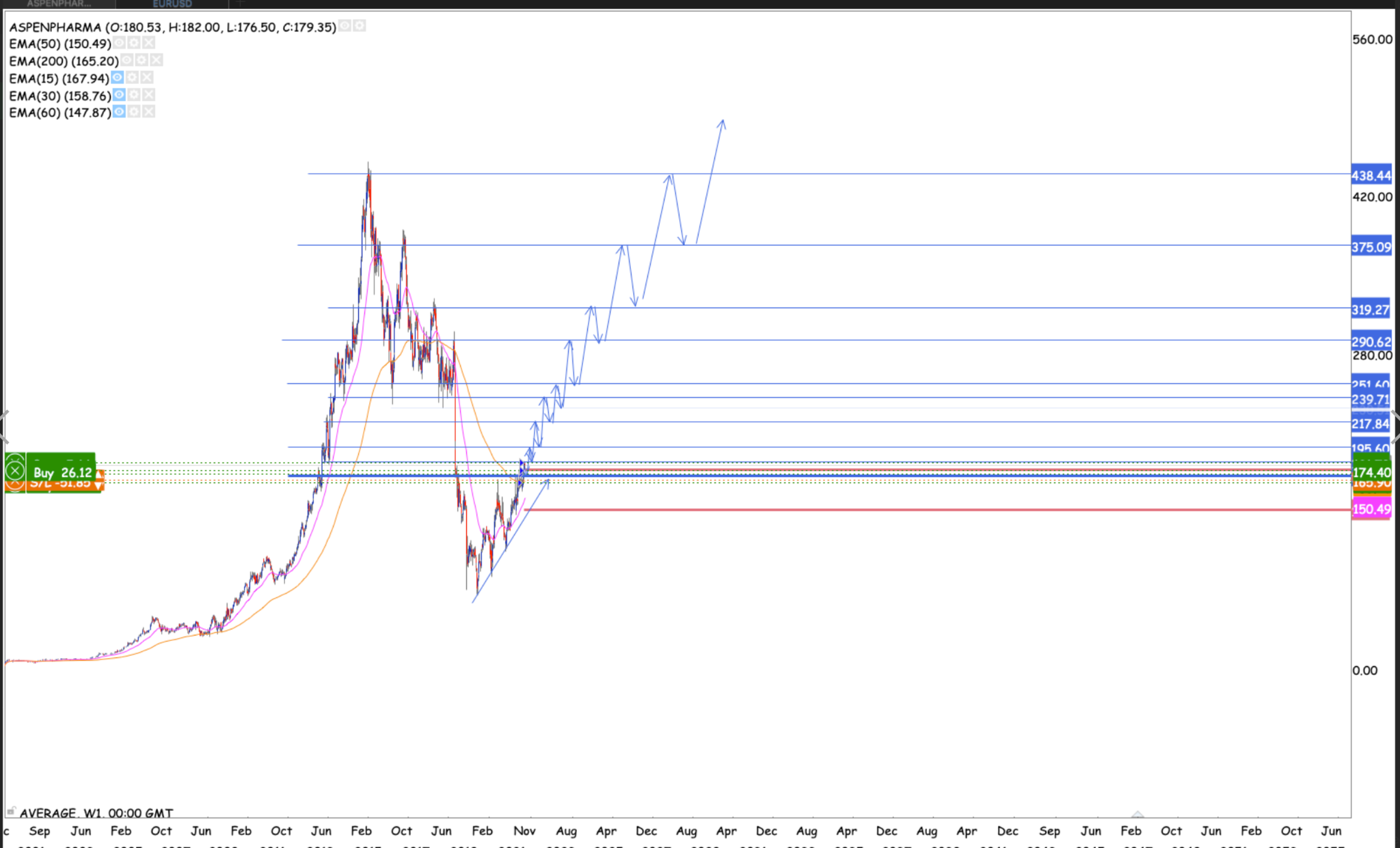Click the 438.44 price level label
Screen dimensions: 1400x848
click(1371, 176)
